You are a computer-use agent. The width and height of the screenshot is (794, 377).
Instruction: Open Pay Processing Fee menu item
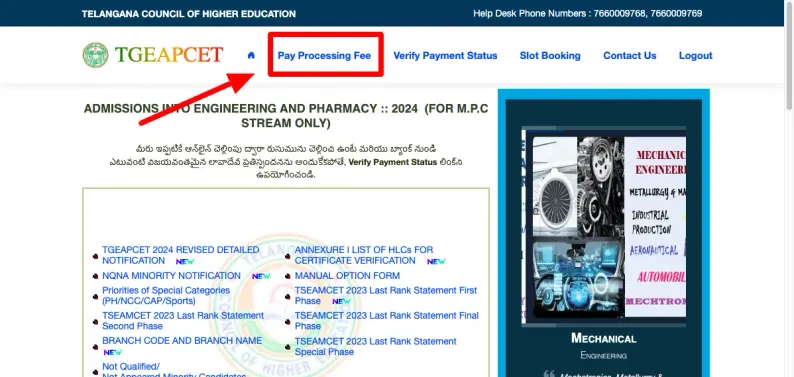point(324,56)
